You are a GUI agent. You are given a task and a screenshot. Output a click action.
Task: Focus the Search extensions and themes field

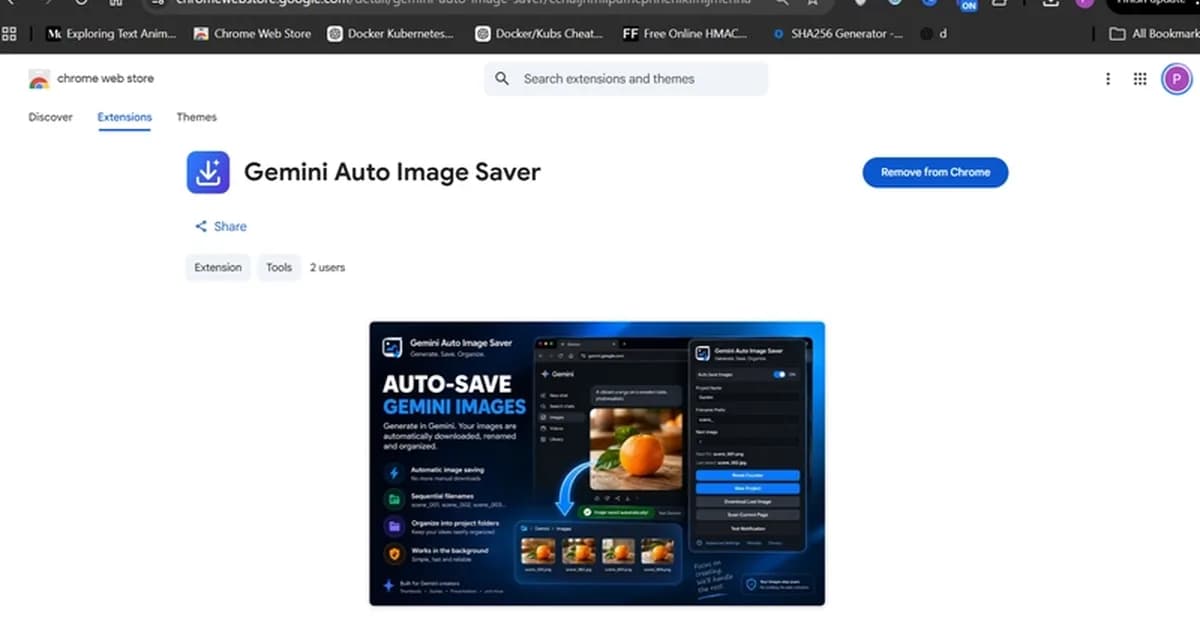[626, 79]
